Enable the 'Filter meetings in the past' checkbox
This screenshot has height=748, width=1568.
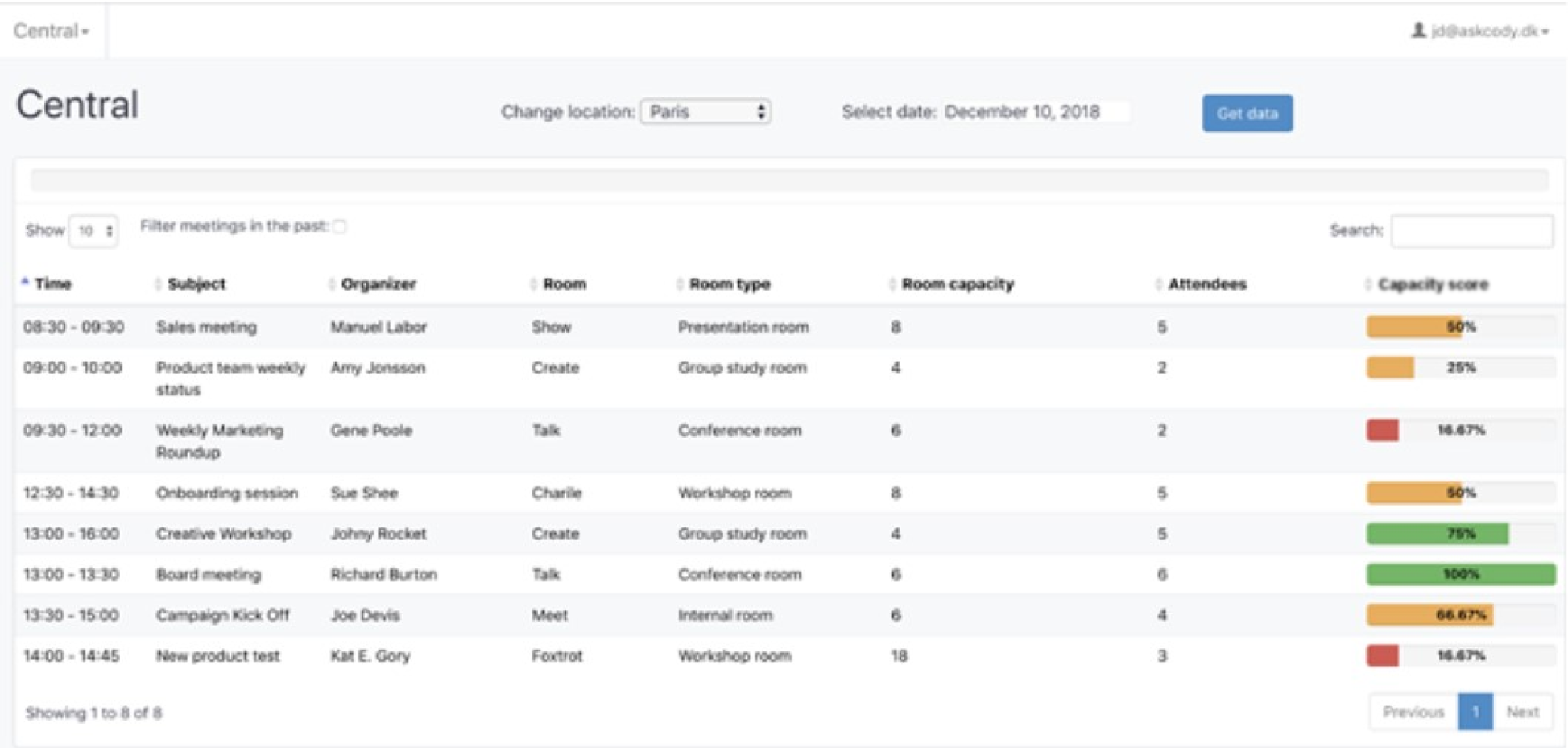tap(341, 226)
